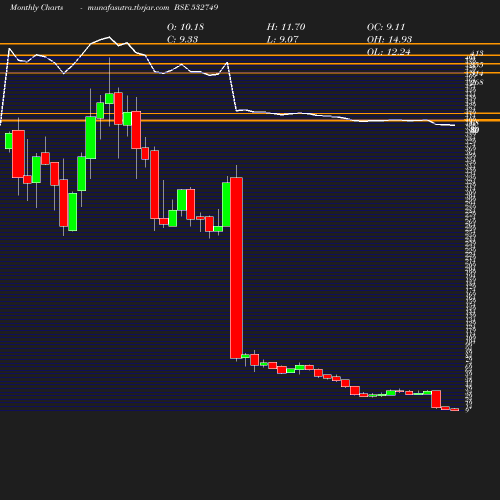Select the high price 'H: 11.70'
The height and width of the screenshot is (500, 500).
point(286,27)
